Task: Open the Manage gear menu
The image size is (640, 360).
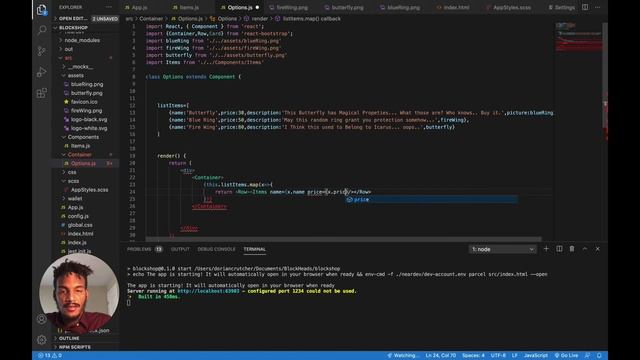Action: (42, 340)
